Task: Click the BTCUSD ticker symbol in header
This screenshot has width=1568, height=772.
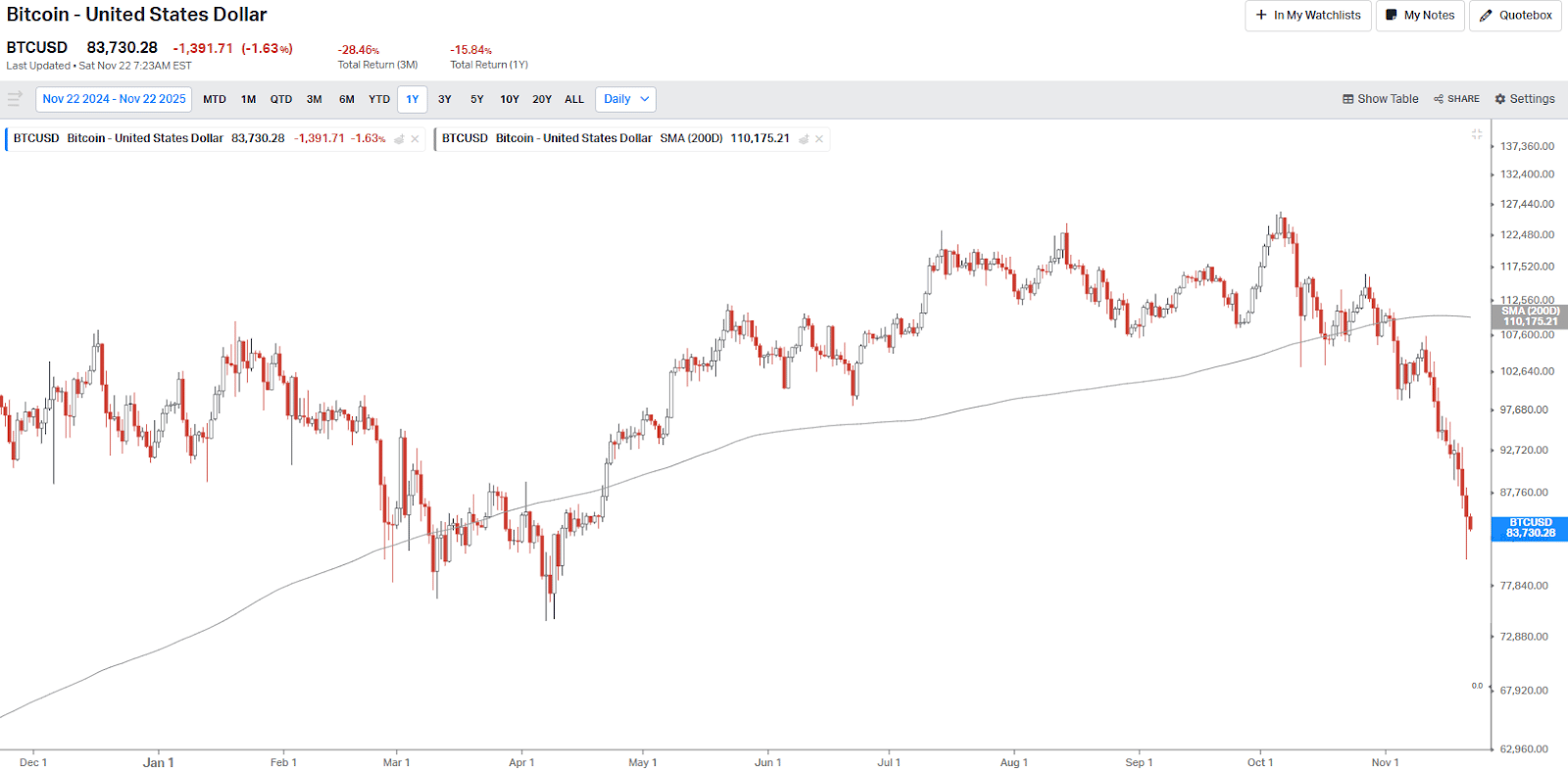Action: (x=37, y=47)
